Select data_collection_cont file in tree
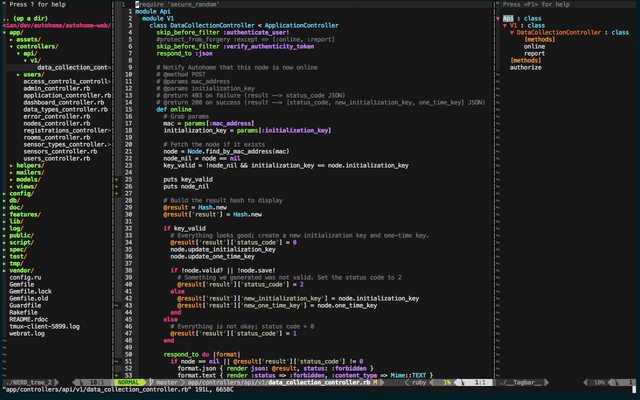640x400 pixels. [74, 67]
